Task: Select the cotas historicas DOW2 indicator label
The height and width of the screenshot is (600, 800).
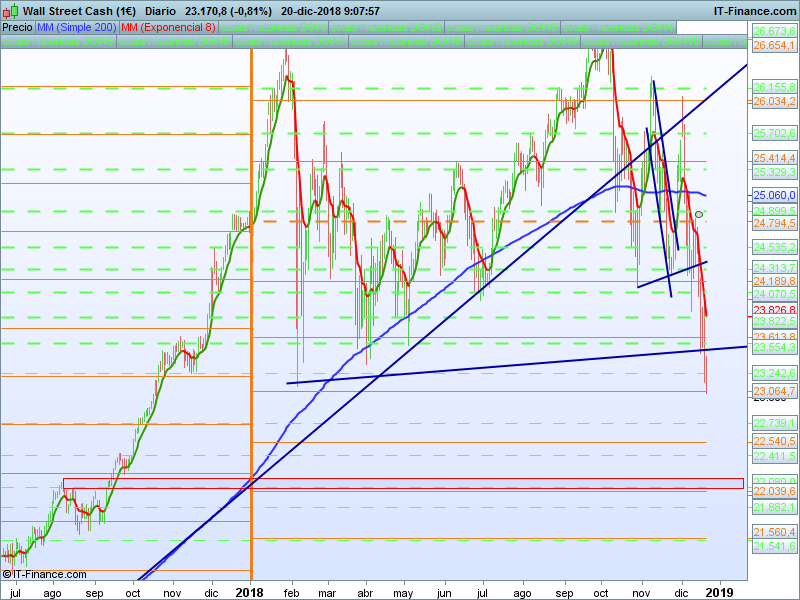Action: coord(386,27)
